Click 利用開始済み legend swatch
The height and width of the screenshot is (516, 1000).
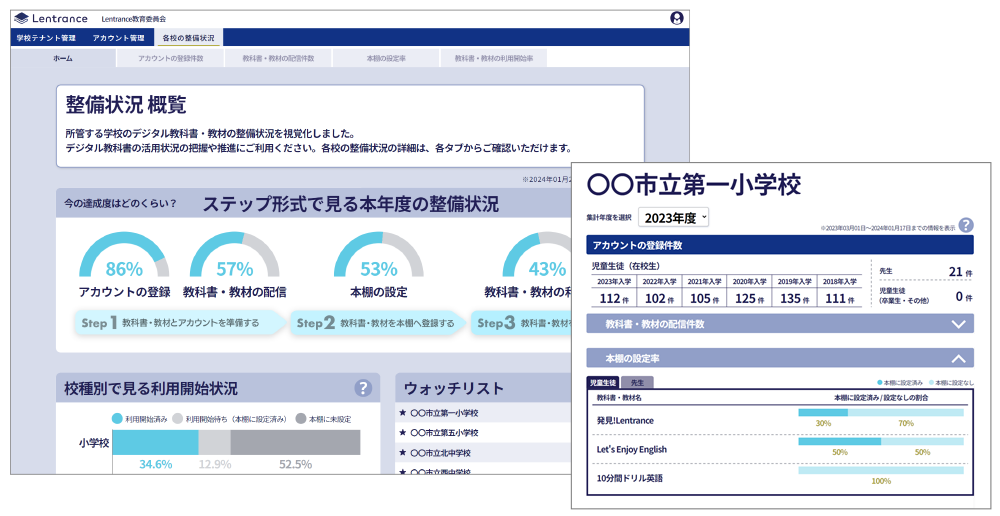point(117,419)
